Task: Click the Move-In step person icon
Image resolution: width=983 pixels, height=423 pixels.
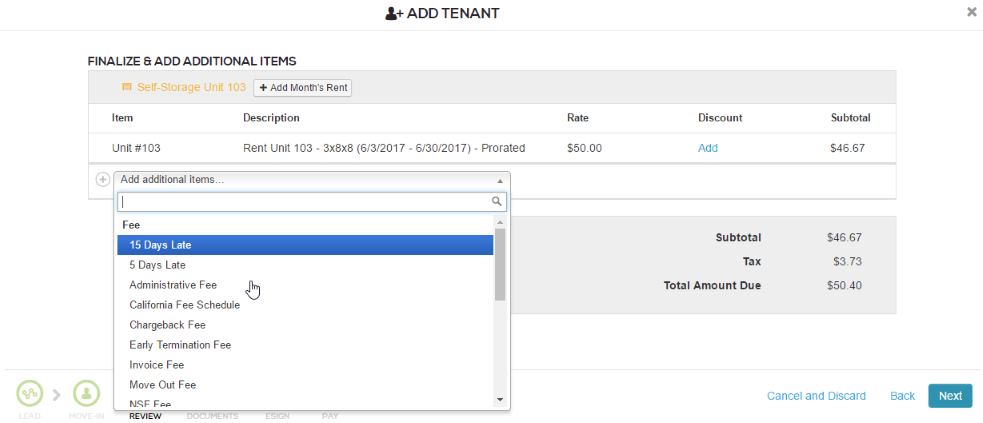Action: coord(87,393)
